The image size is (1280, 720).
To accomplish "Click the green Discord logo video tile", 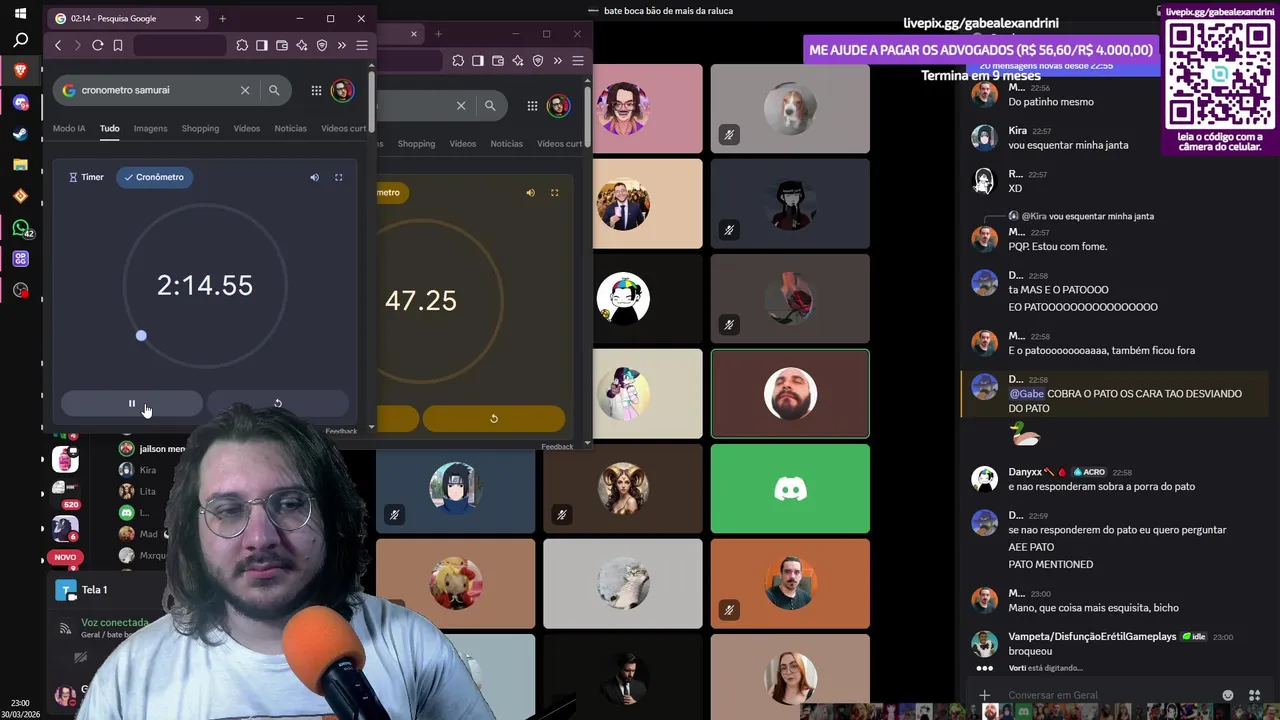I will click(790, 489).
